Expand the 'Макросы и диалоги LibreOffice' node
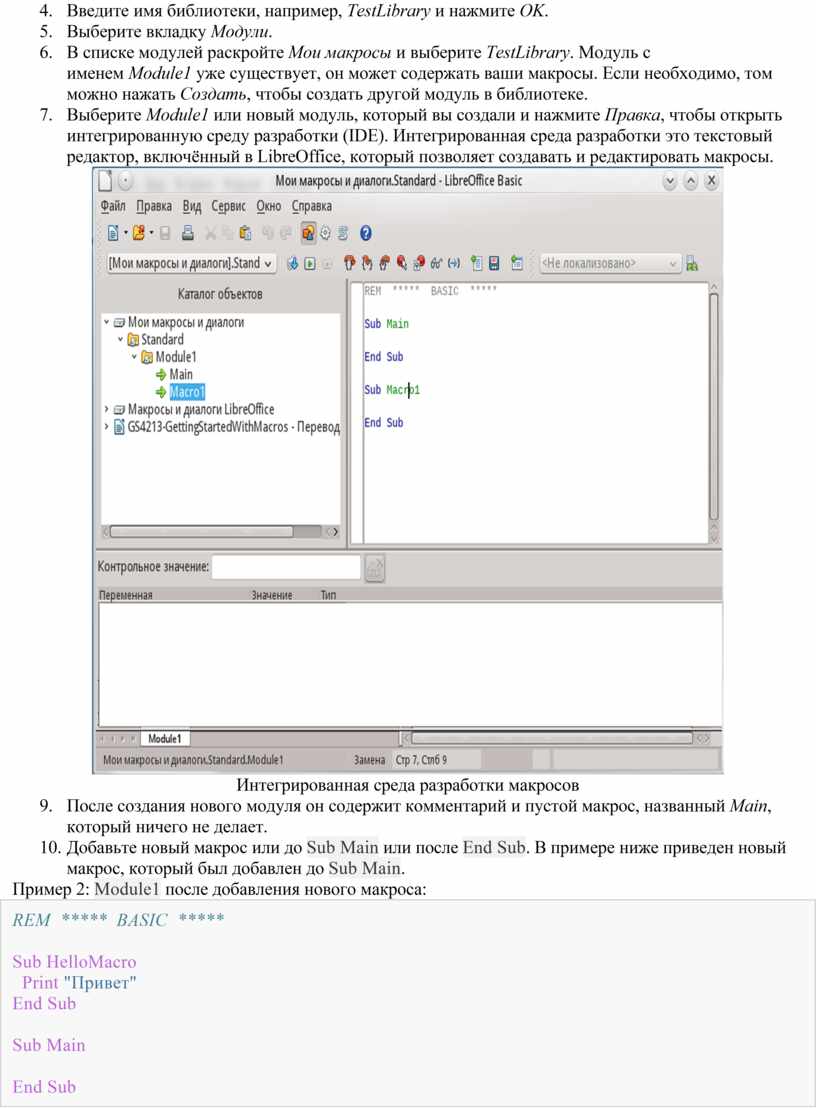 point(107,410)
